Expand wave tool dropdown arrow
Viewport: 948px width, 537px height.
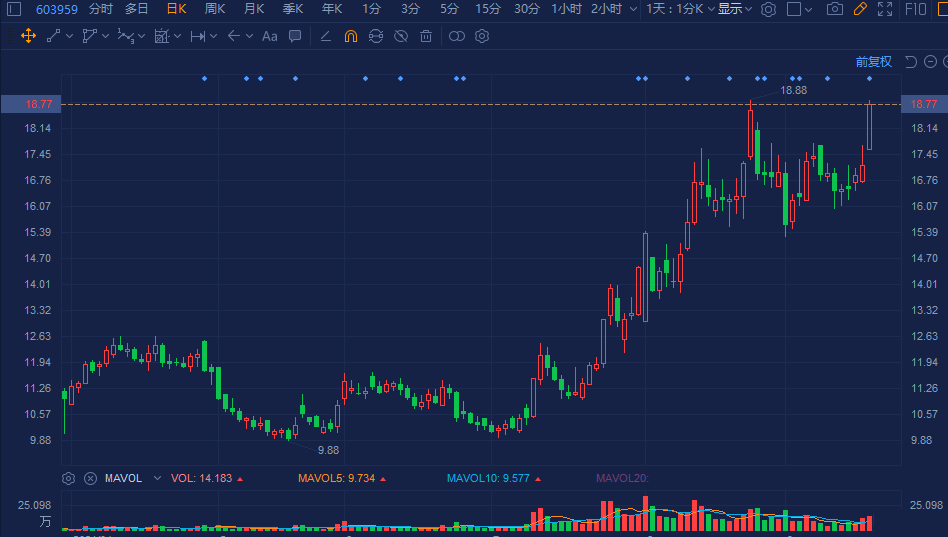141,36
